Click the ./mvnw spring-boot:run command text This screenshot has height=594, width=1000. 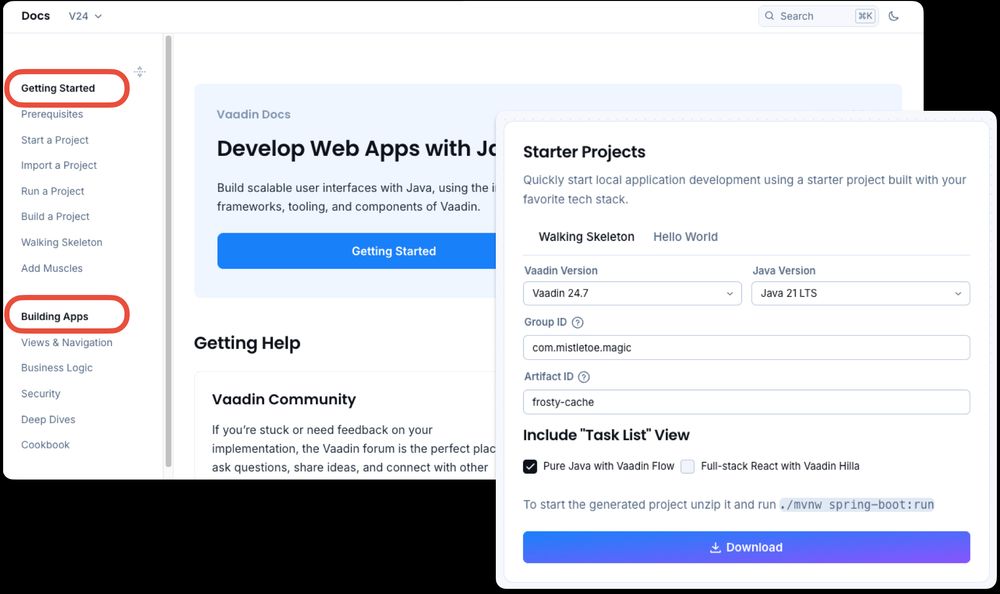(857, 505)
